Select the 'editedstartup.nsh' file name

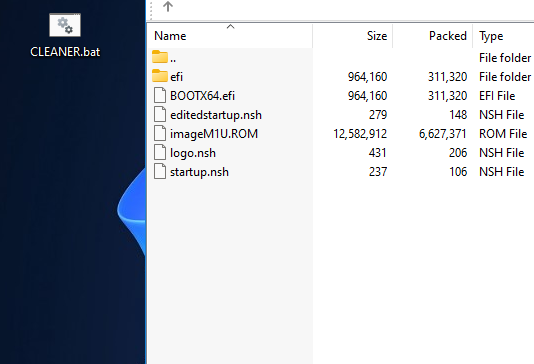point(216,115)
